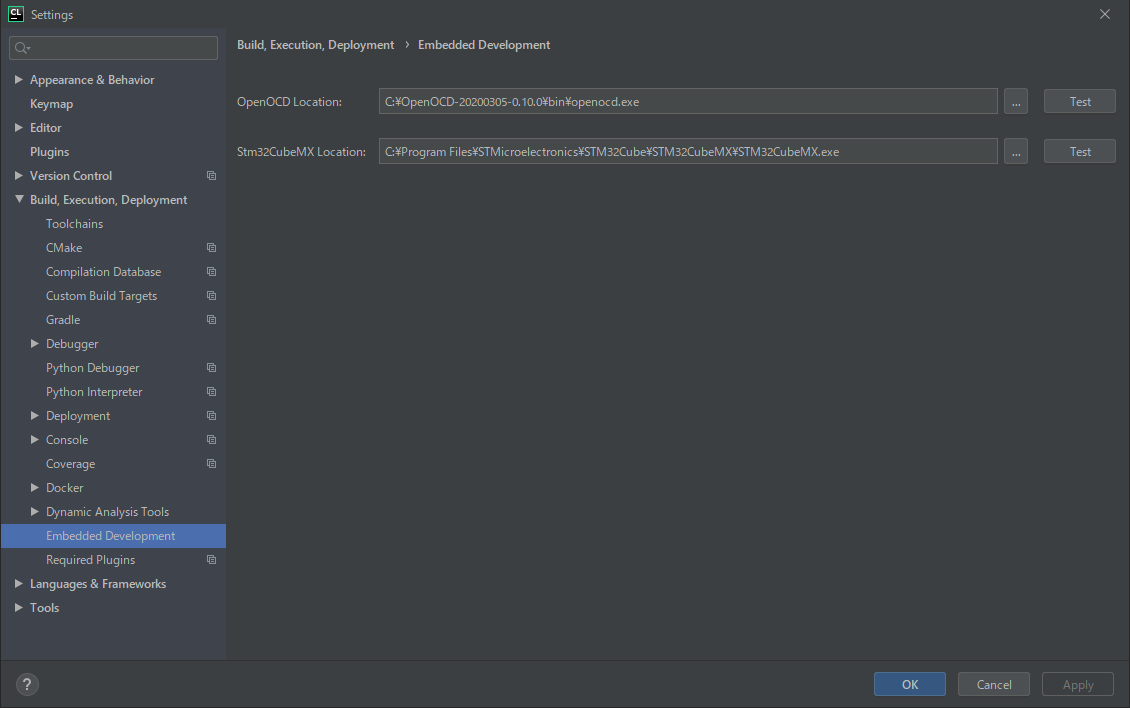Open the help question mark button
Viewport: 1130px width, 708px height.
[27, 684]
